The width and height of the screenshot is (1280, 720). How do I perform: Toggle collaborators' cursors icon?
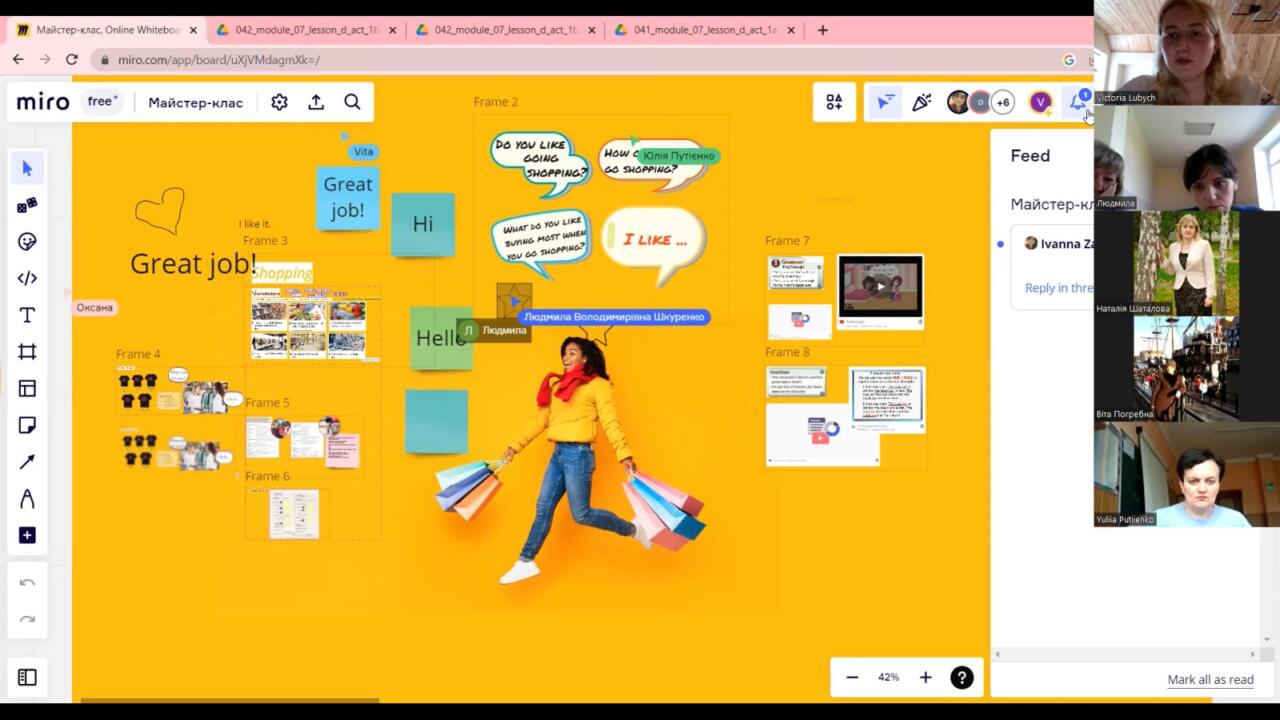(x=884, y=102)
